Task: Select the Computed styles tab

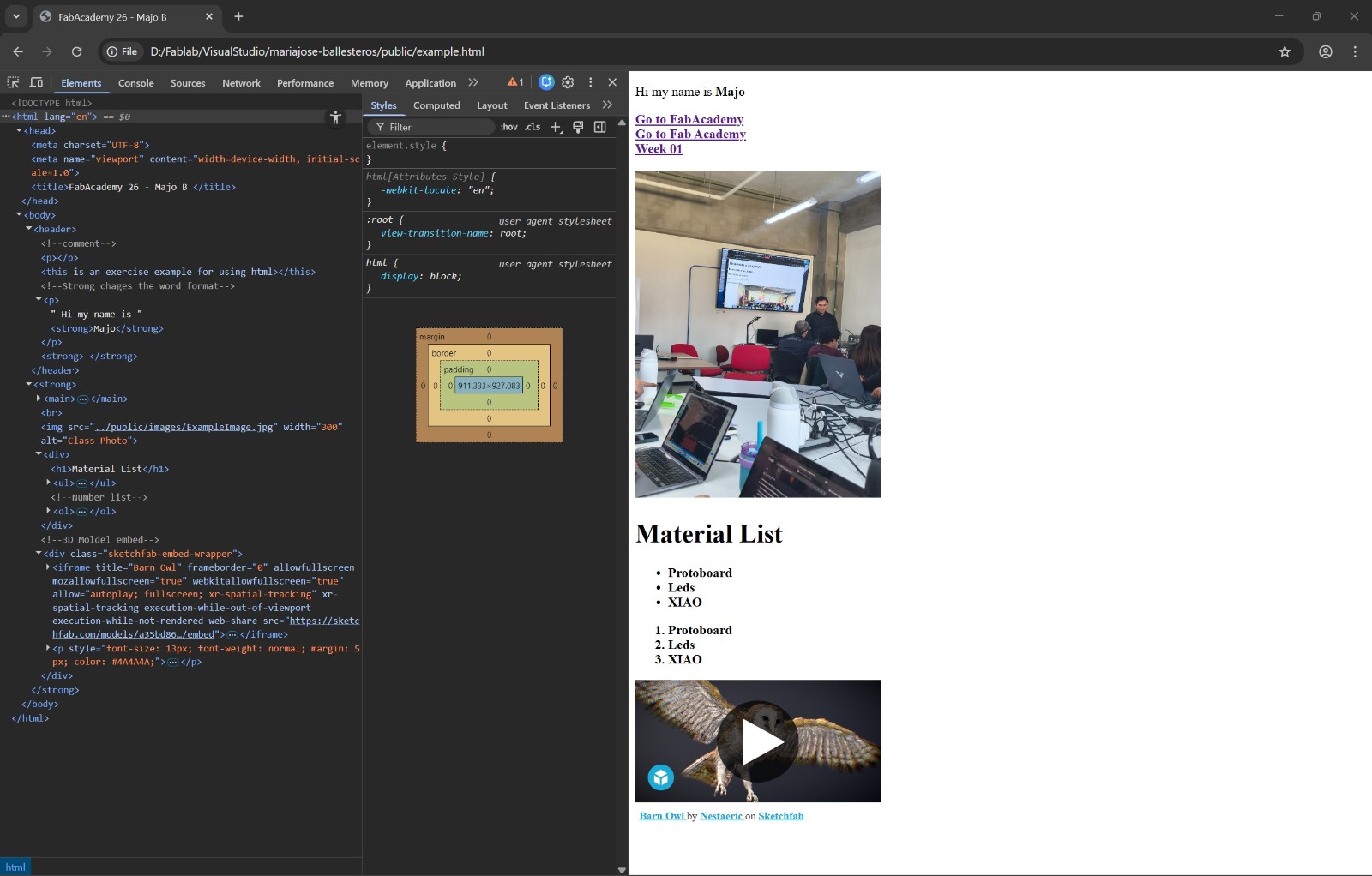Action: pos(436,105)
